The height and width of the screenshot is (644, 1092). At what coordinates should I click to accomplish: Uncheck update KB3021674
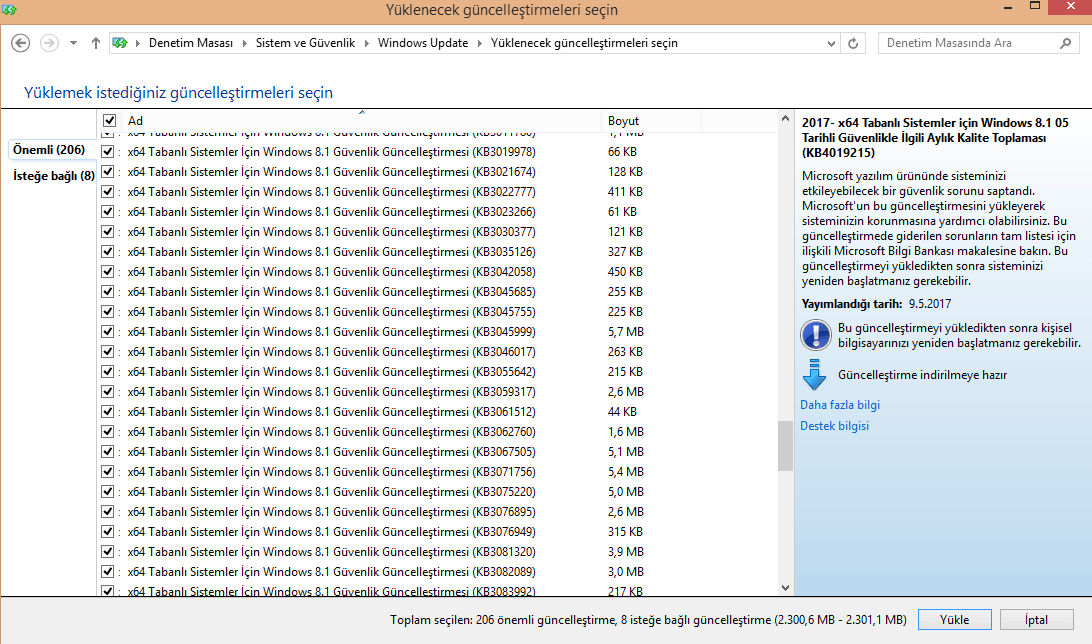click(108, 171)
